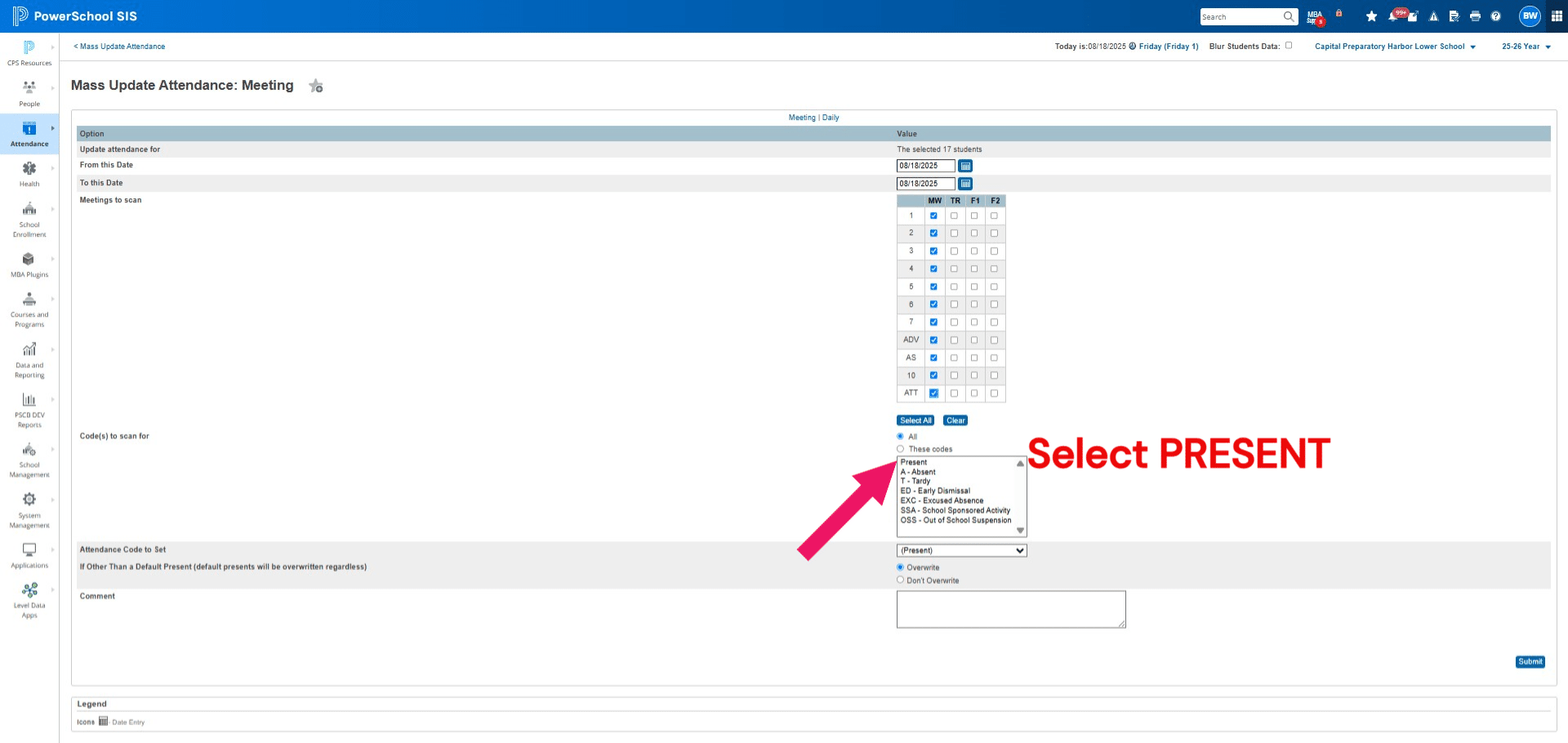Viewport: 1568px width, 743px height.
Task: Click the PowerSchool SIS logo
Action: pos(74,16)
